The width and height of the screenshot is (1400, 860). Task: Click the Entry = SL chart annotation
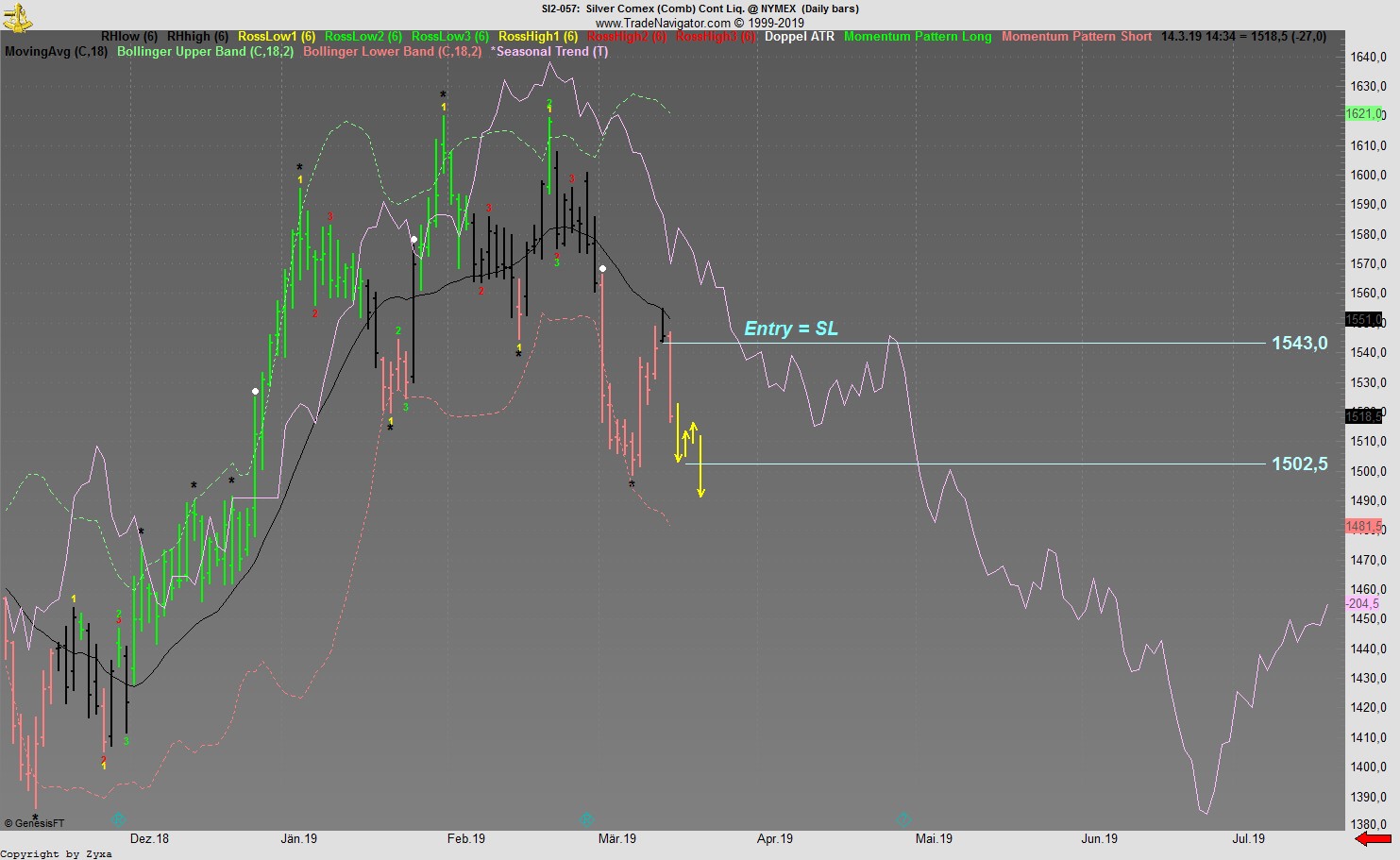coord(791,329)
